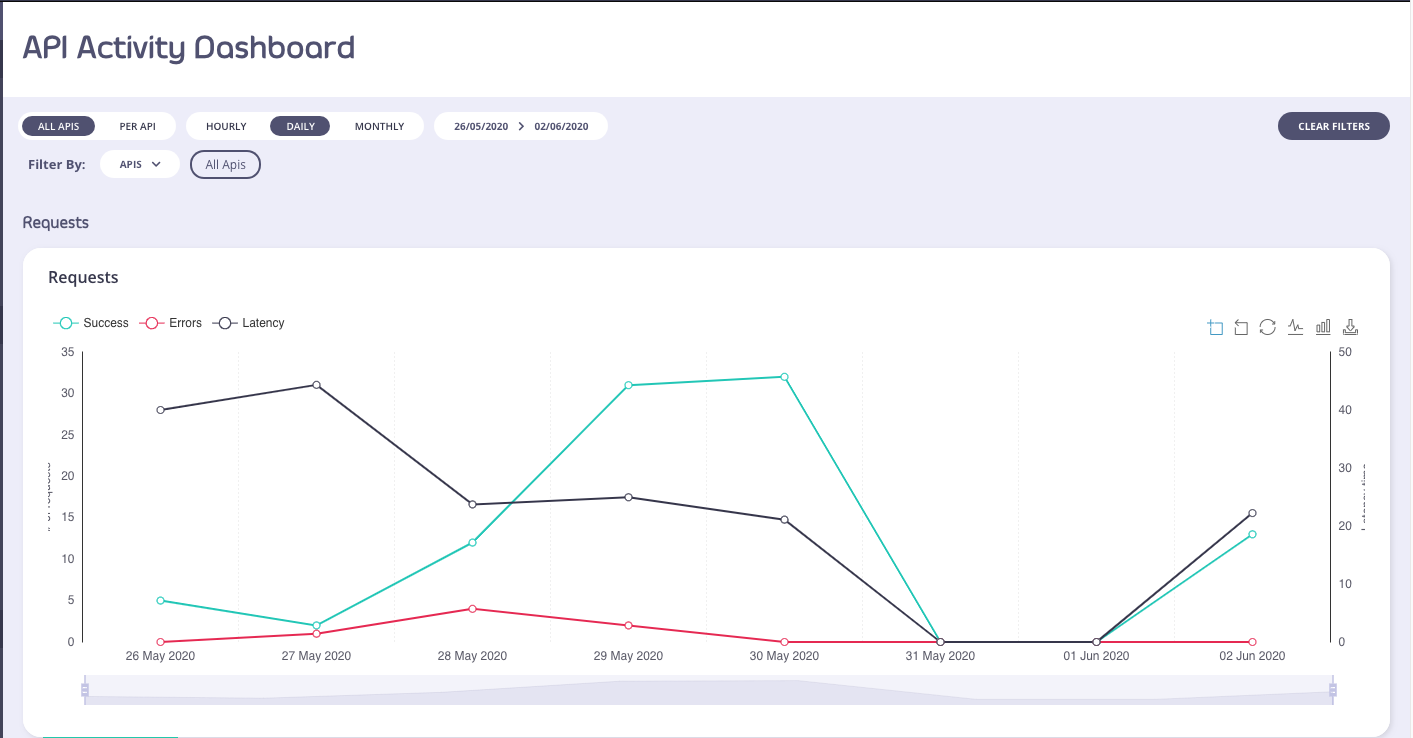Click the restore/refresh chart icon
This screenshot has height=738, width=1413.
point(1268,327)
